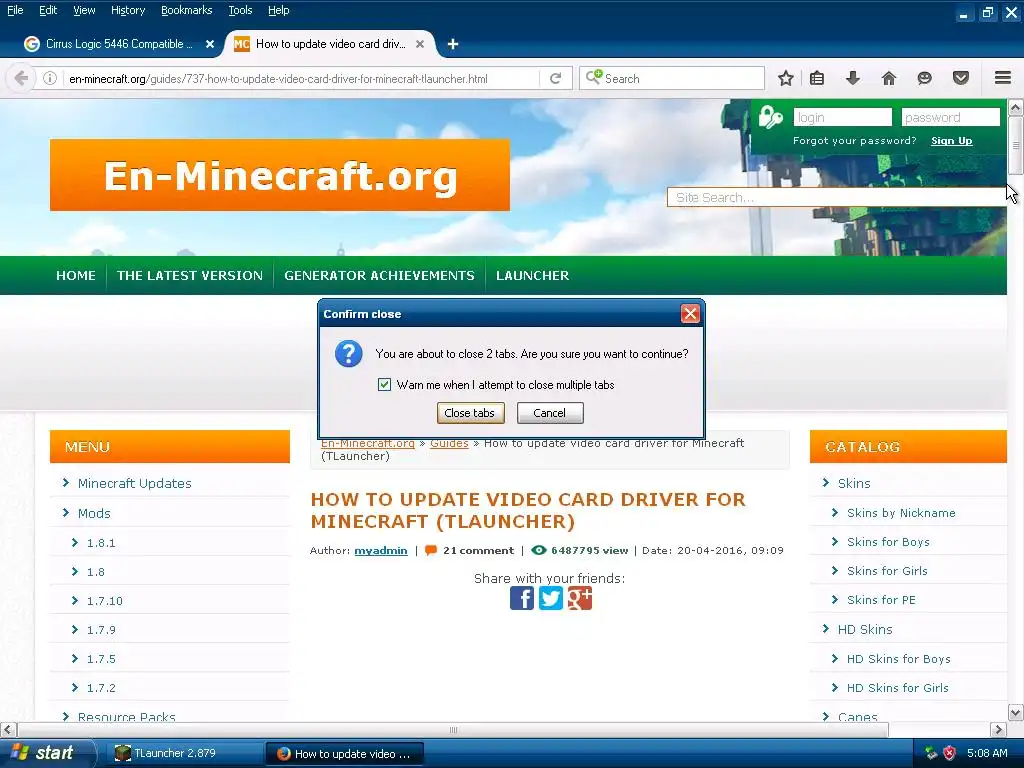Reload the current page
The image size is (1024, 768).
[556, 78]
